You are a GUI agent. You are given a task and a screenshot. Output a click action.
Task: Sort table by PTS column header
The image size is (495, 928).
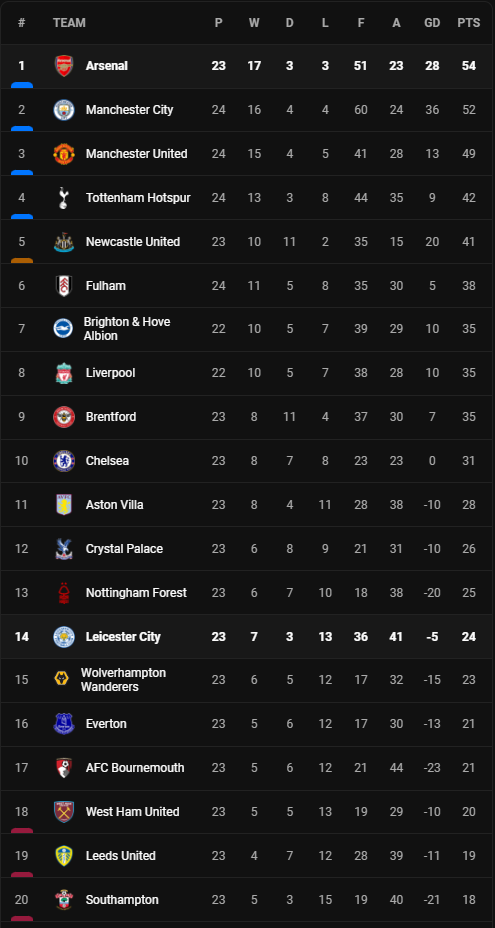coord(468,22)
